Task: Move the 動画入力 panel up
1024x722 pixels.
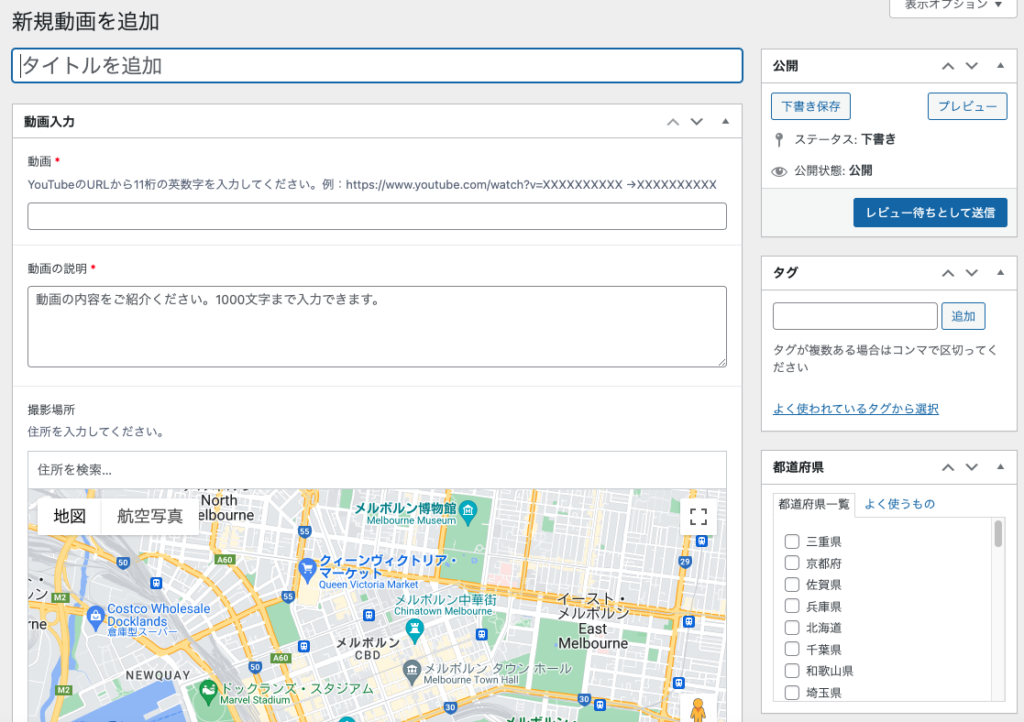Action: [x=673, y=122]
